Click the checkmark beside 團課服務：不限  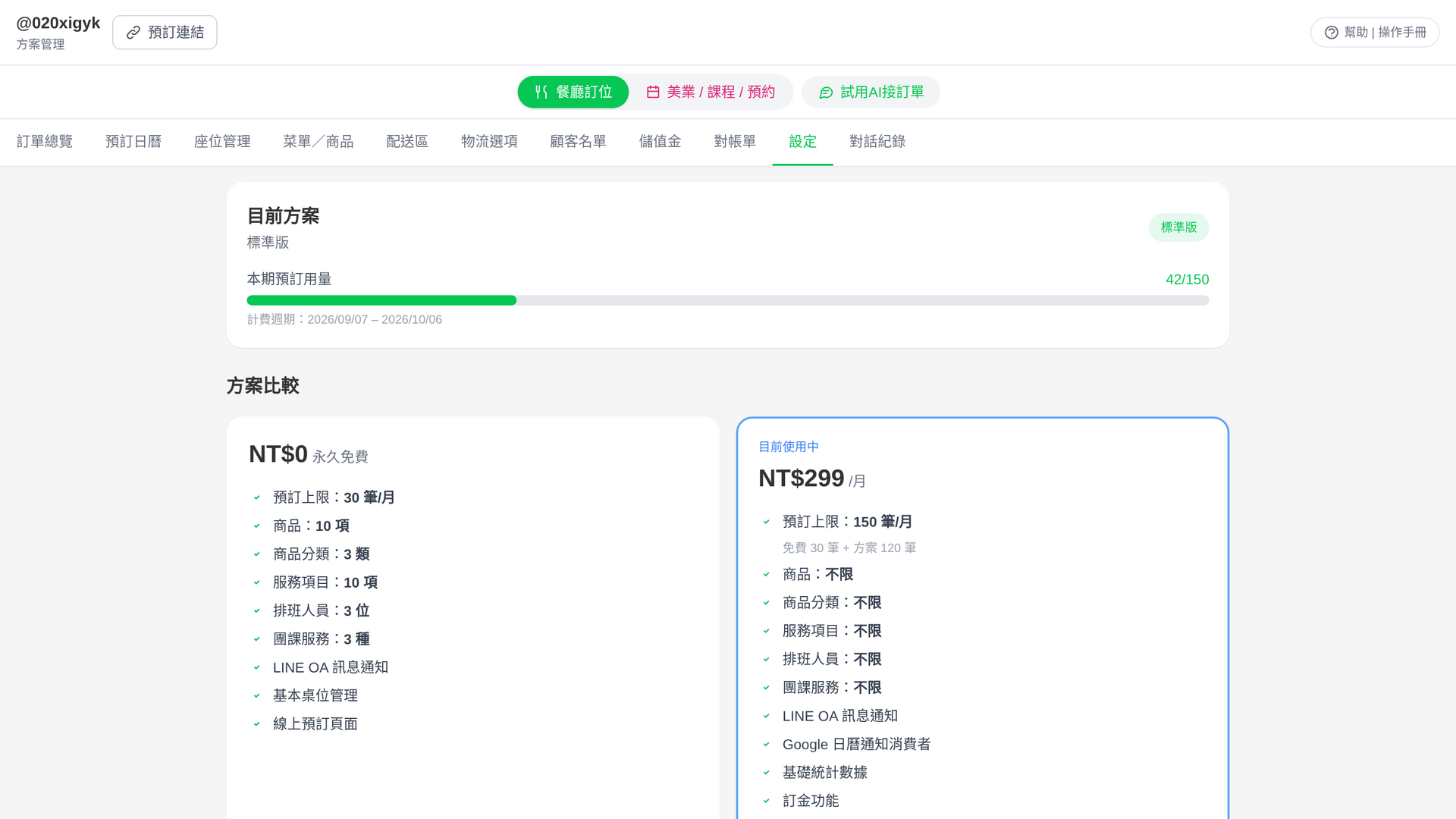pyautogui.click(x=766, y=688)
